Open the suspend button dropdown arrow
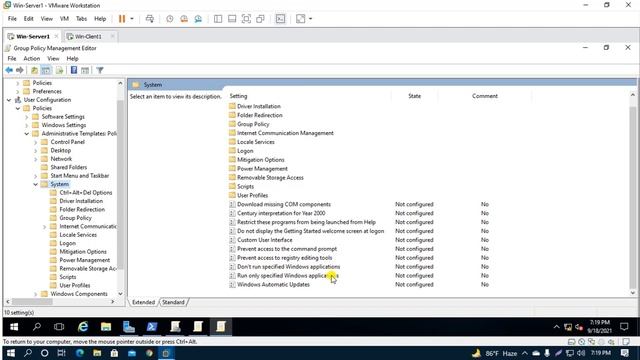 click(x=131, y=19)
